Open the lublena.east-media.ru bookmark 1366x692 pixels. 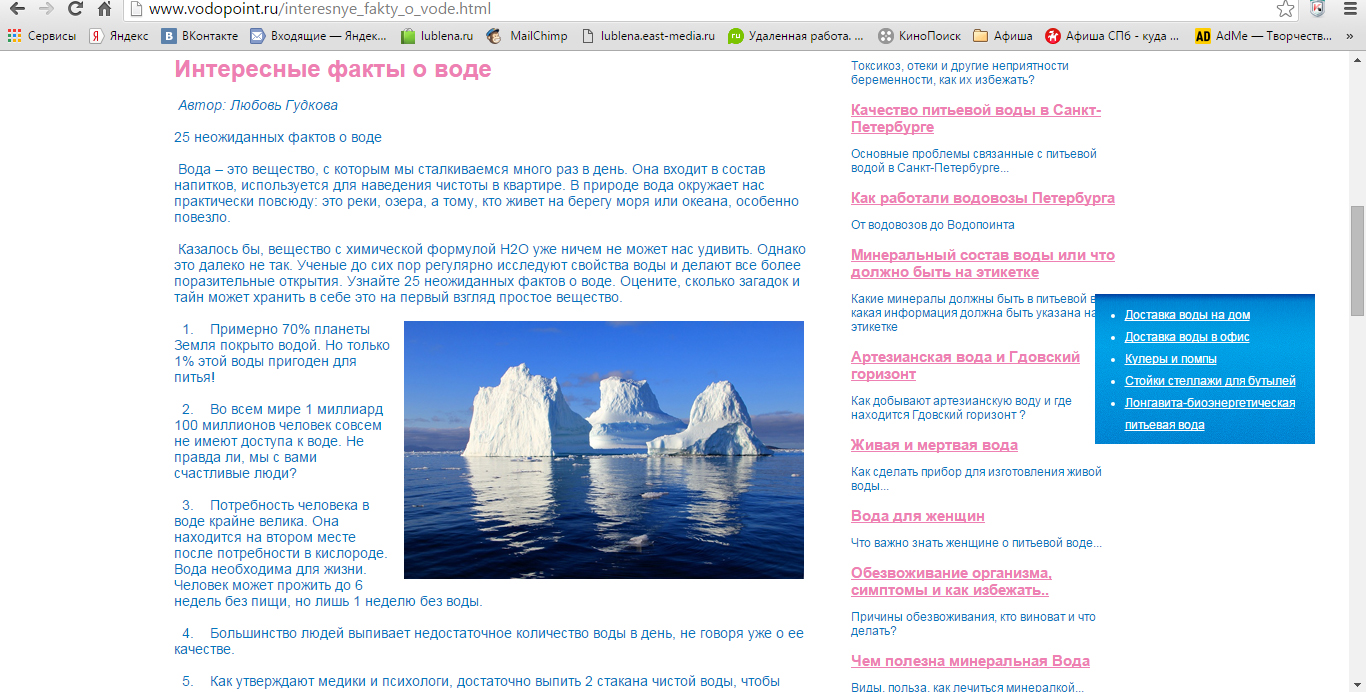[x=648, y=36]
